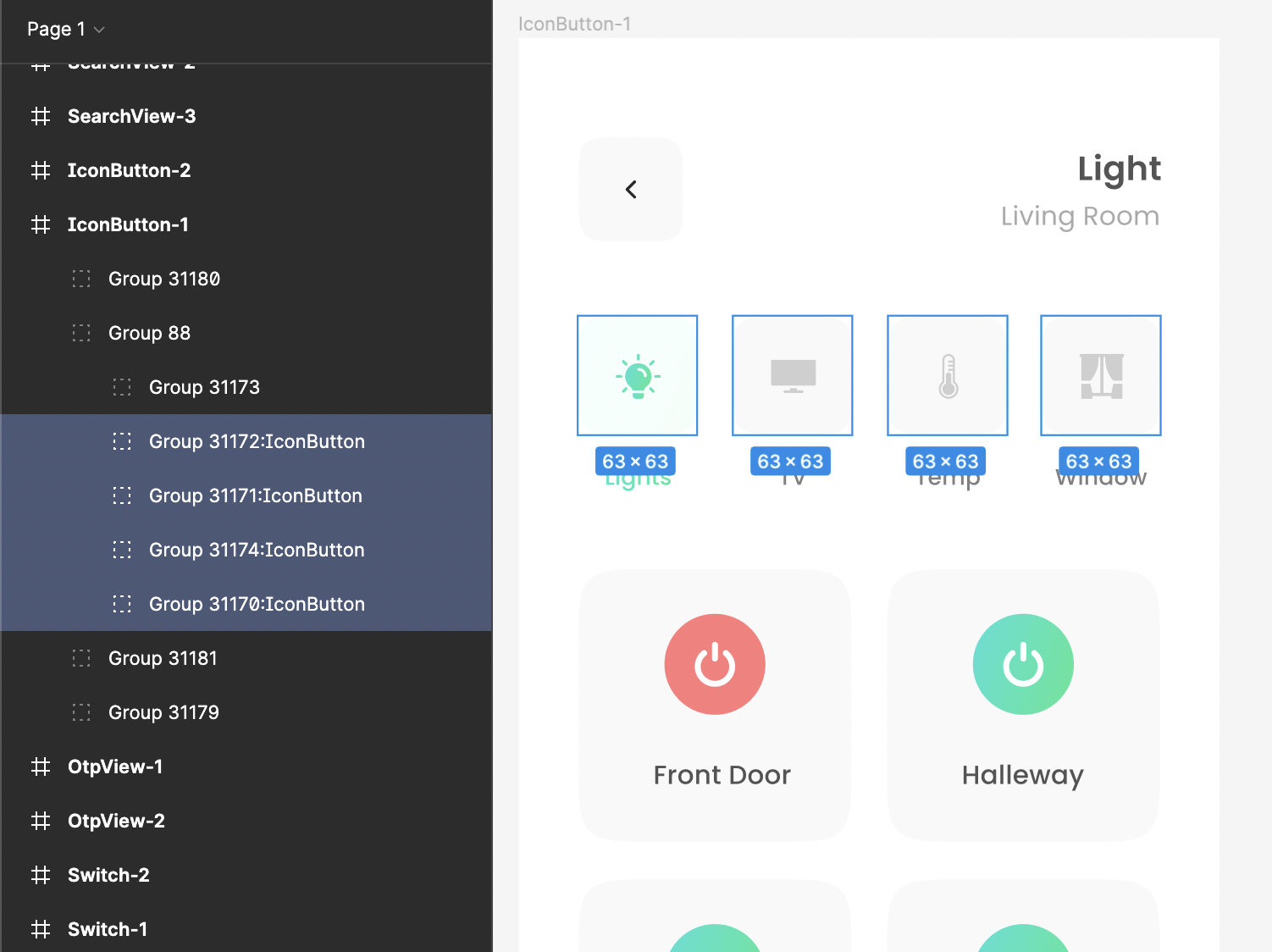Screen dimensions: 1272x952
Task: Click the frame icon beside Switch-2
Action: tap(41, 875)
